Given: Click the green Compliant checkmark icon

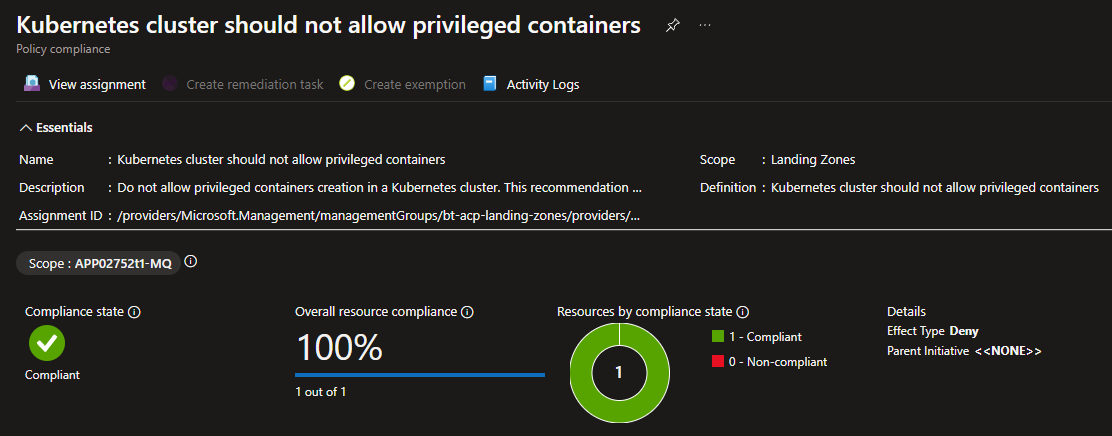Looking at the screenshot, I should 47,343.
